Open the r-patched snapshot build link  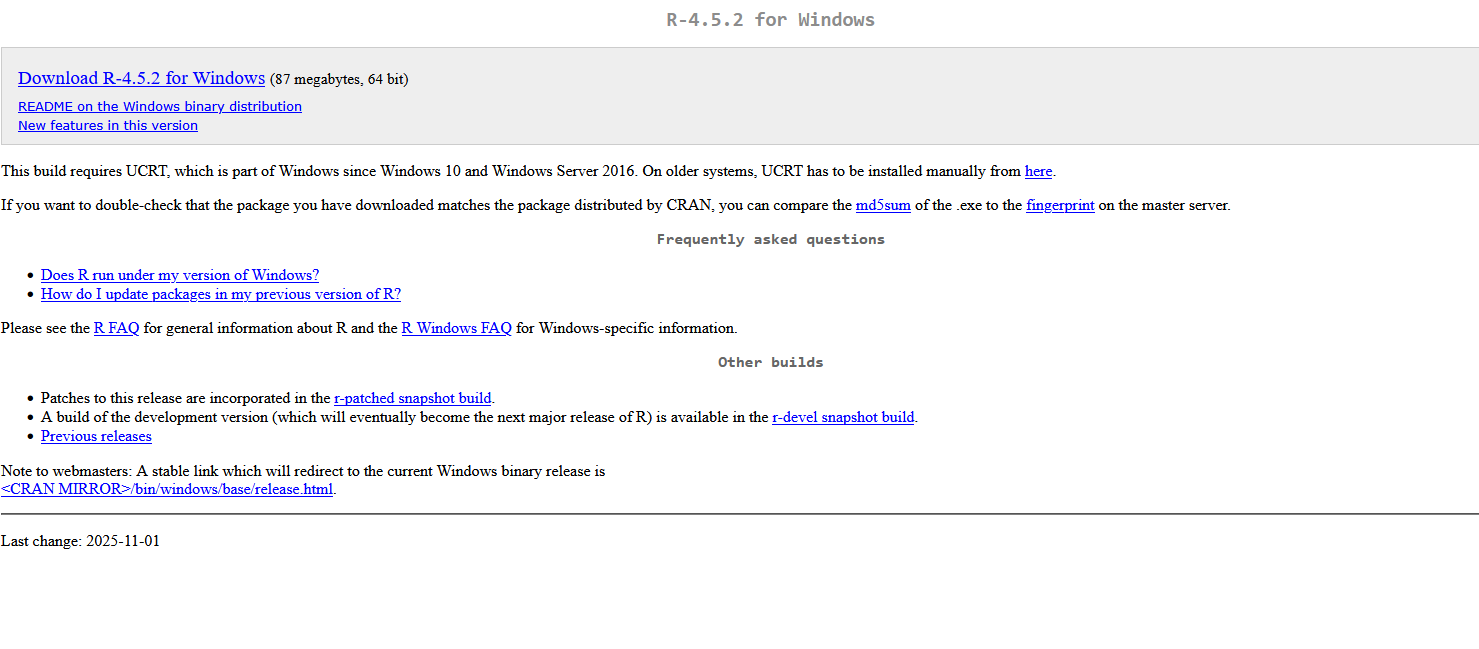pyautogui.click(x=412, y=398)
